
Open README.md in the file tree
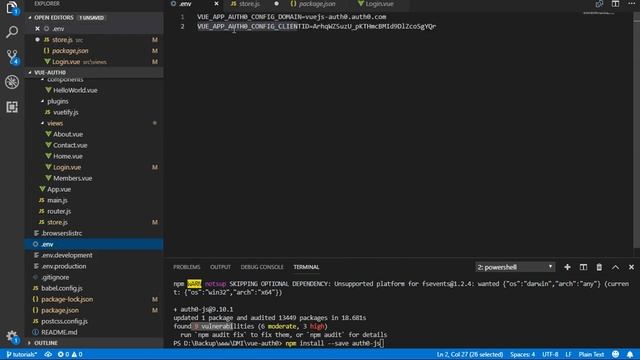point(59,333)
